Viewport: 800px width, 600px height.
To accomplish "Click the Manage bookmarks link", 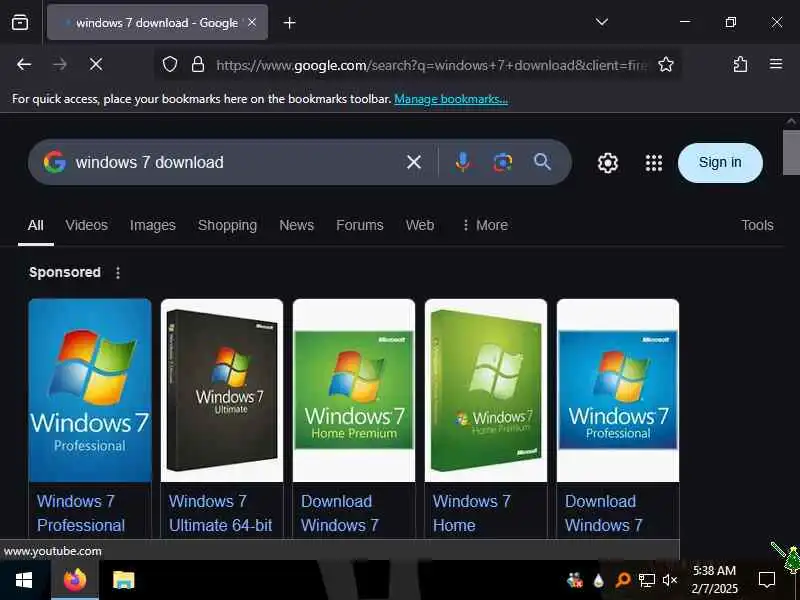I will (x=451, y=99).
